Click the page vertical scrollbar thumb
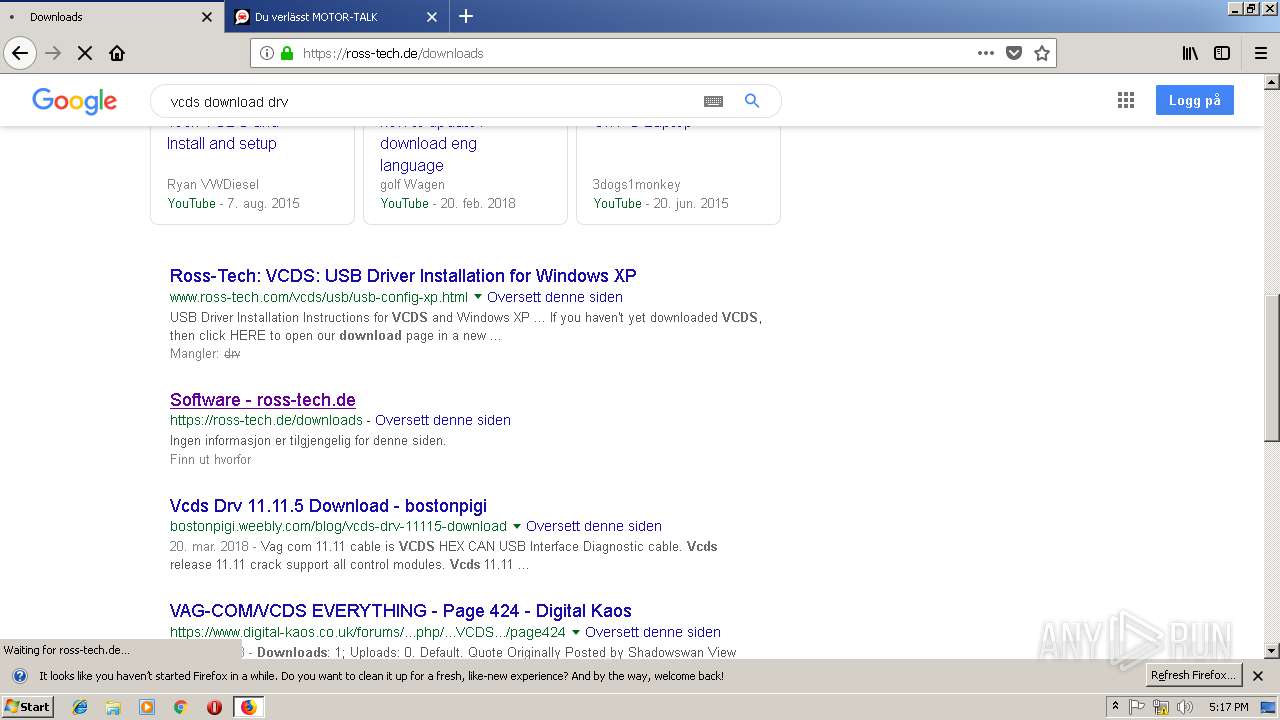Viewport: 1280px width, 720px height. [1272, 368]
